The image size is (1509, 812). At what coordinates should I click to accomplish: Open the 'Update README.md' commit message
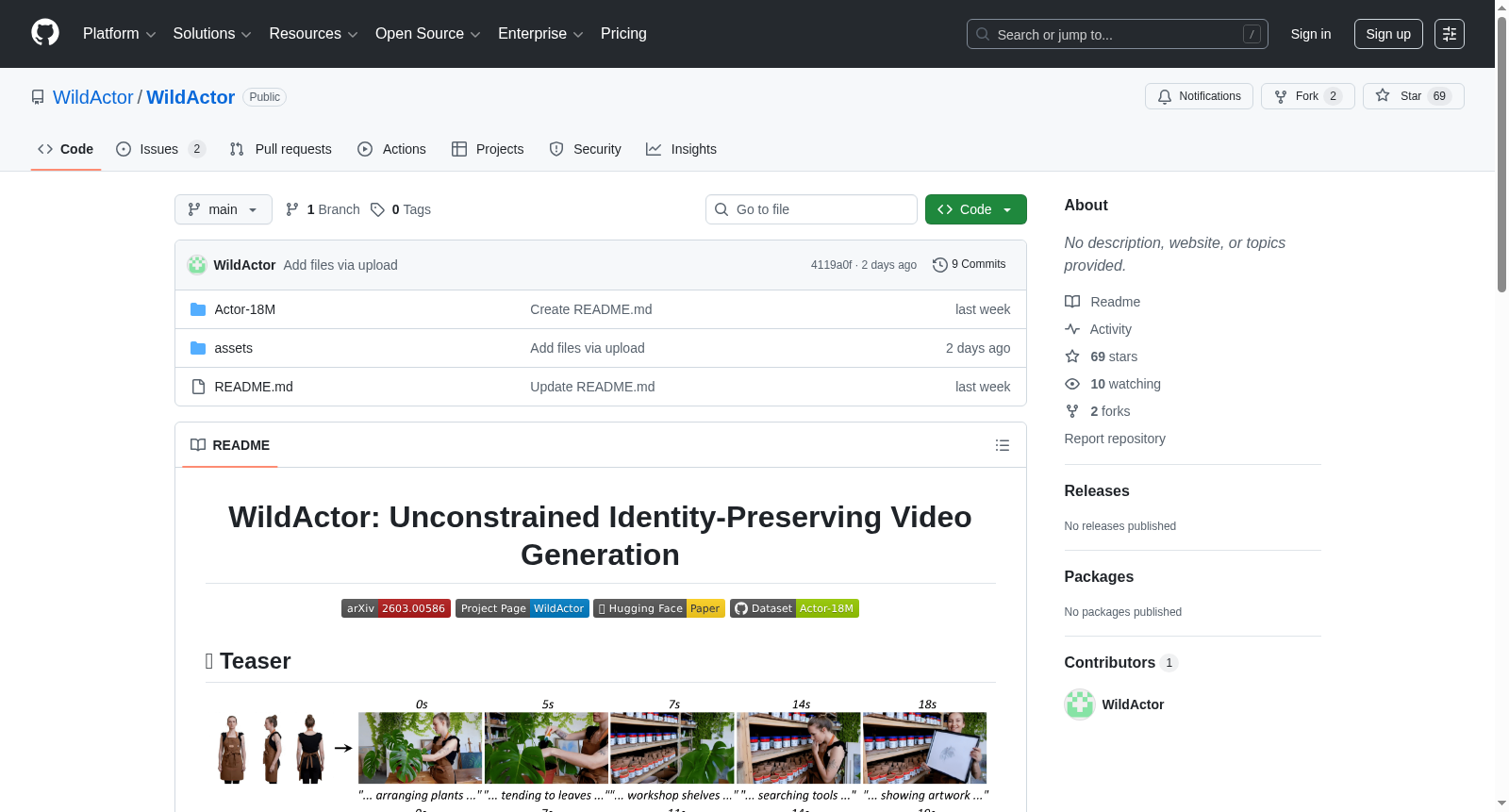point(592,387)
